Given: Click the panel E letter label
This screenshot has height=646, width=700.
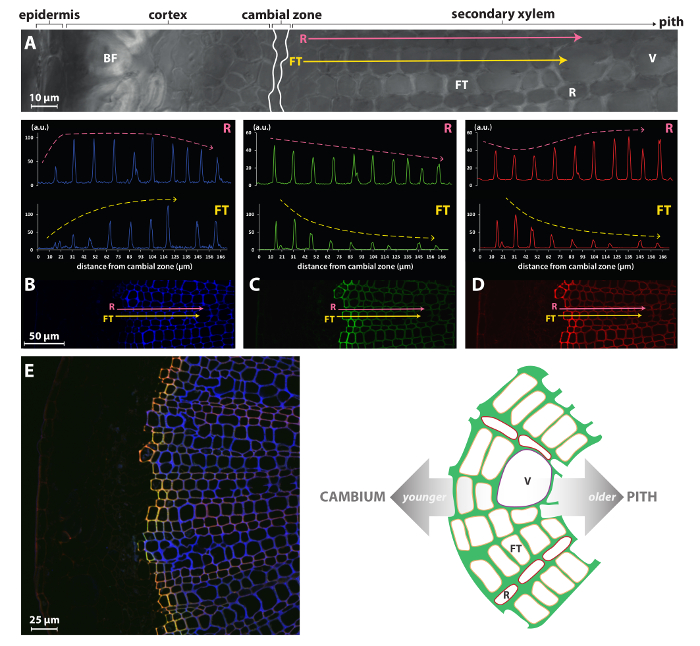Looking at the screenshot, I should tap(29, 369).
